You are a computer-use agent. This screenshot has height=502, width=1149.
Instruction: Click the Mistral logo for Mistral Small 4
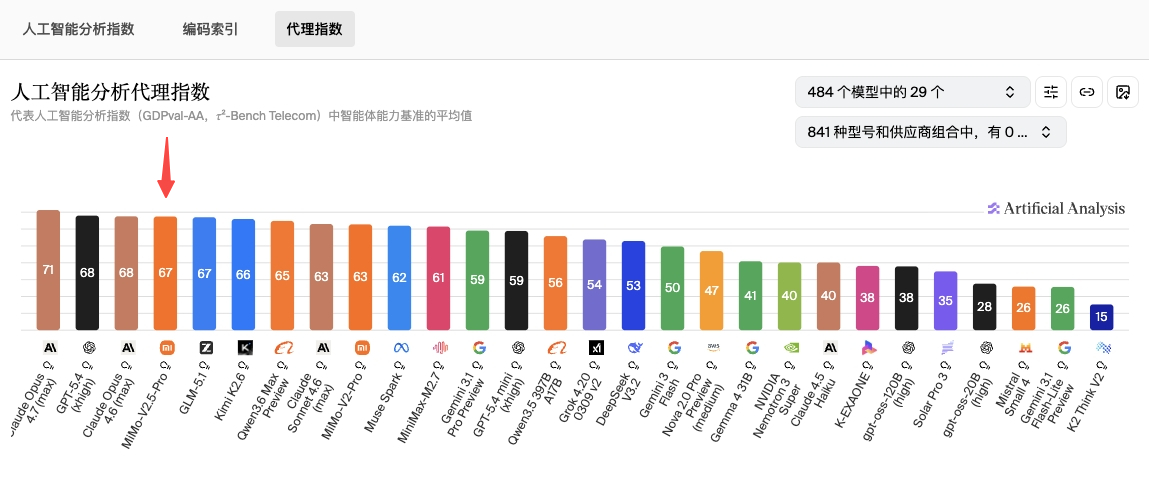click(x=1024, y=347)
